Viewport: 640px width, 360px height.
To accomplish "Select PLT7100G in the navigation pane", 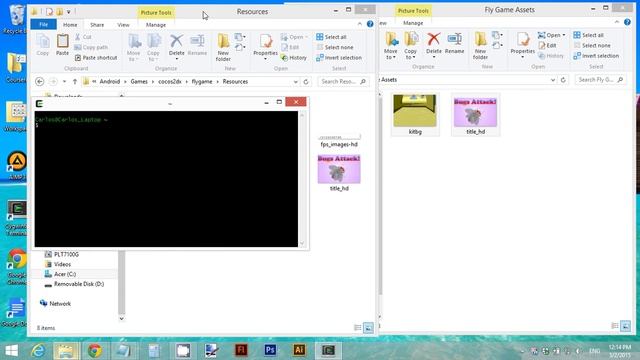I will pos(62,255).
